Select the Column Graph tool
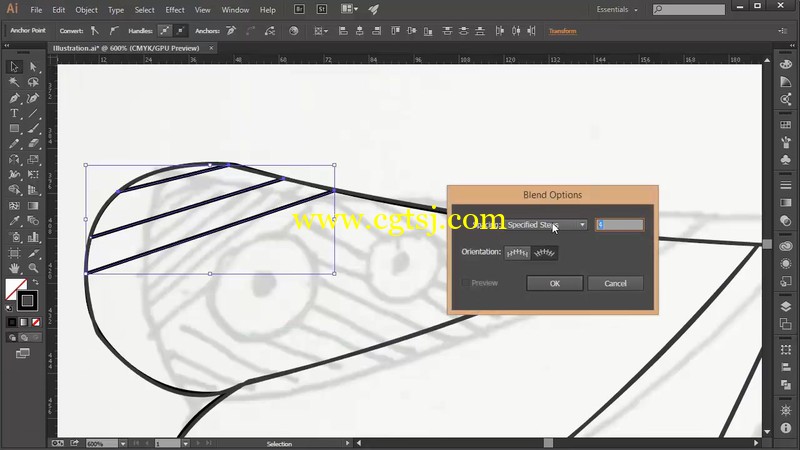Image resolution: width=800 pixels, height=450 pixels. pyautogui.click(x=33, y=237)
